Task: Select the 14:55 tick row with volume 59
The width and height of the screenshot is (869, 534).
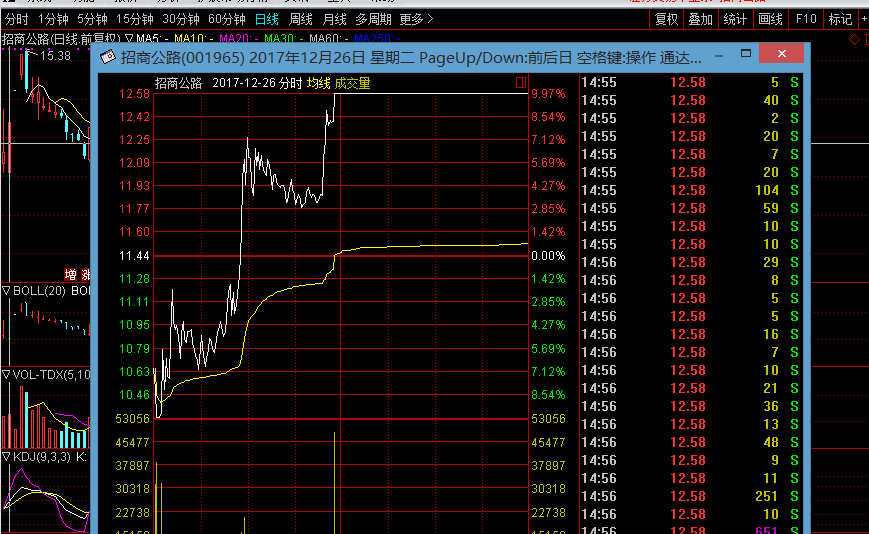Action: 690,208
